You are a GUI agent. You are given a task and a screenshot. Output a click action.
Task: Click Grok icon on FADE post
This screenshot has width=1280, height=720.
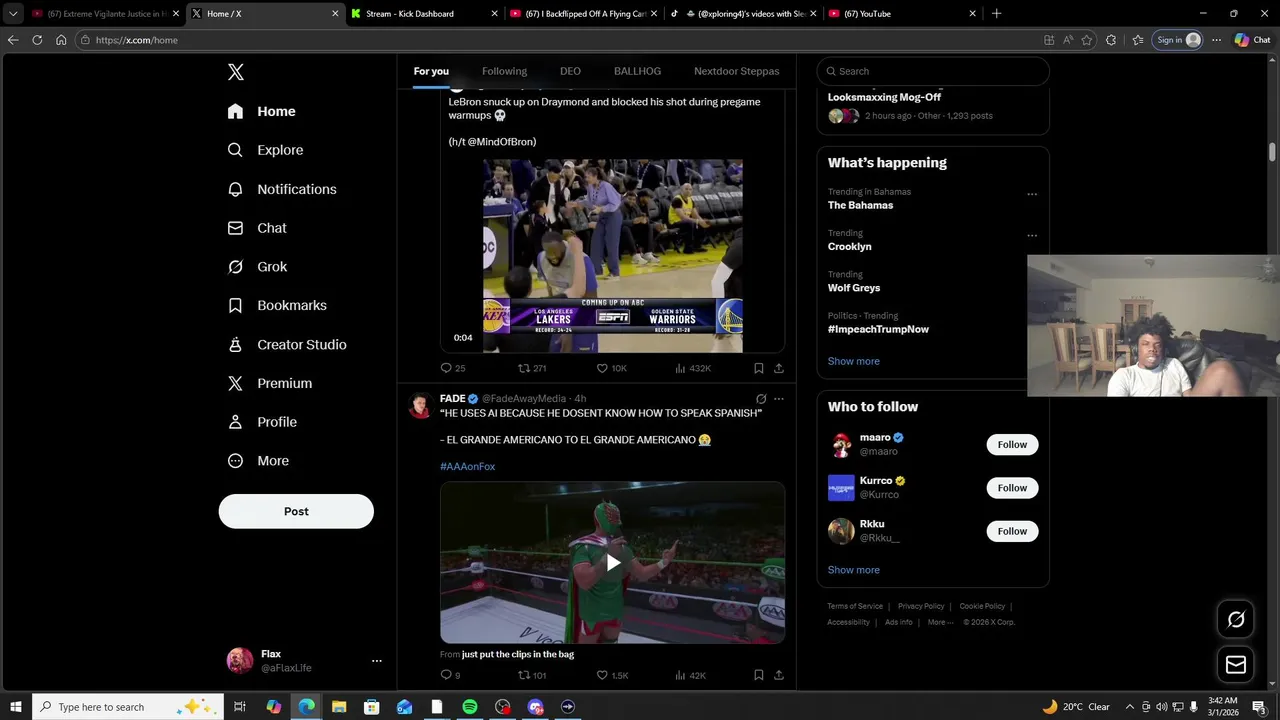pyautogui.click(x=761, y=398)
